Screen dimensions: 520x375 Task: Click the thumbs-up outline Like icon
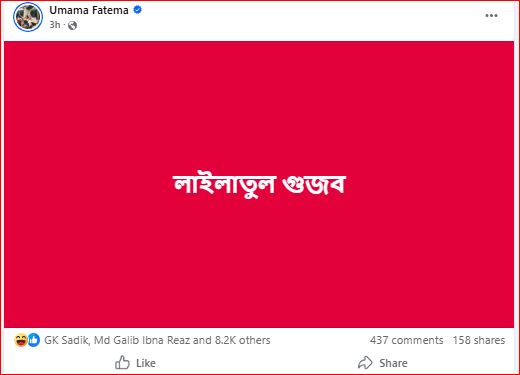tap(122, 362)
